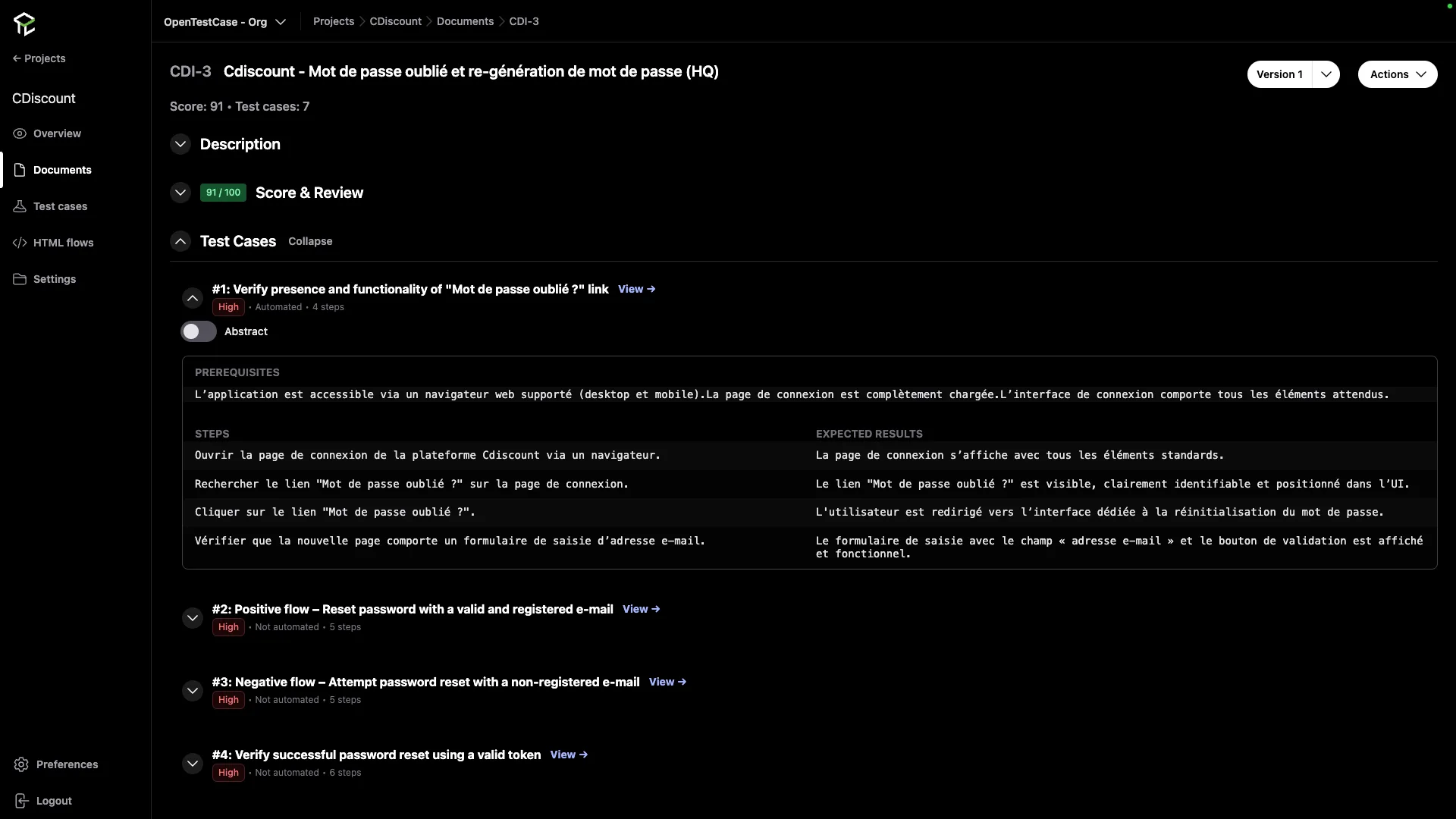Collapse the Test Cases section chevron
Viewport: 1456px width, 819px height.
coord(180,241)
